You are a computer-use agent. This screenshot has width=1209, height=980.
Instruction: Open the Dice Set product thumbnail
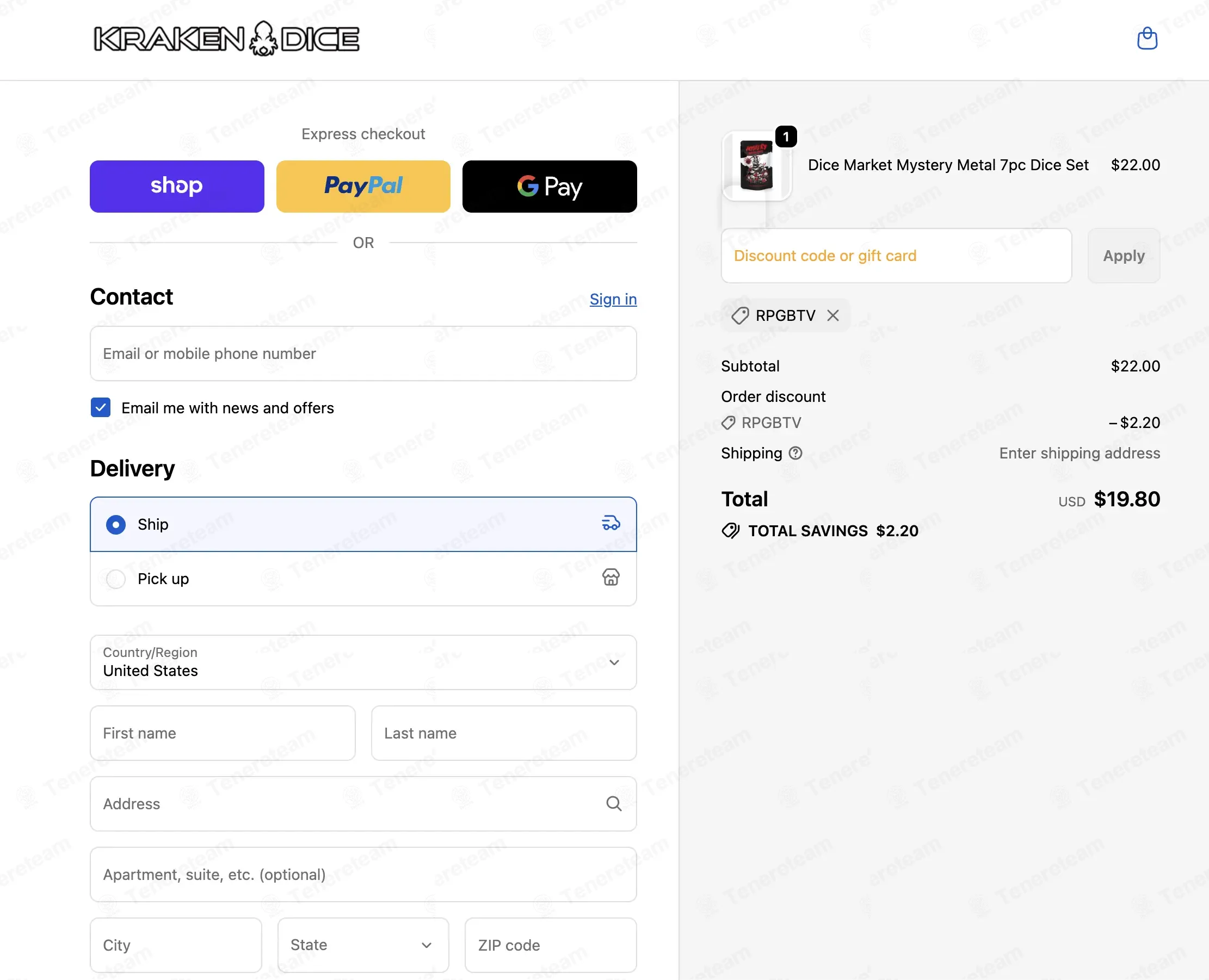coord(757,165)
